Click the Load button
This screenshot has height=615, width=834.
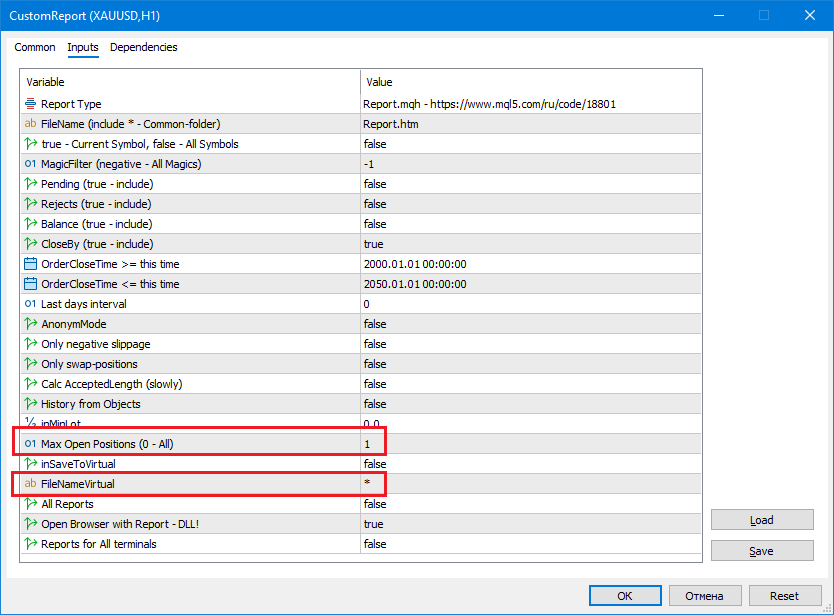[761, 520]
